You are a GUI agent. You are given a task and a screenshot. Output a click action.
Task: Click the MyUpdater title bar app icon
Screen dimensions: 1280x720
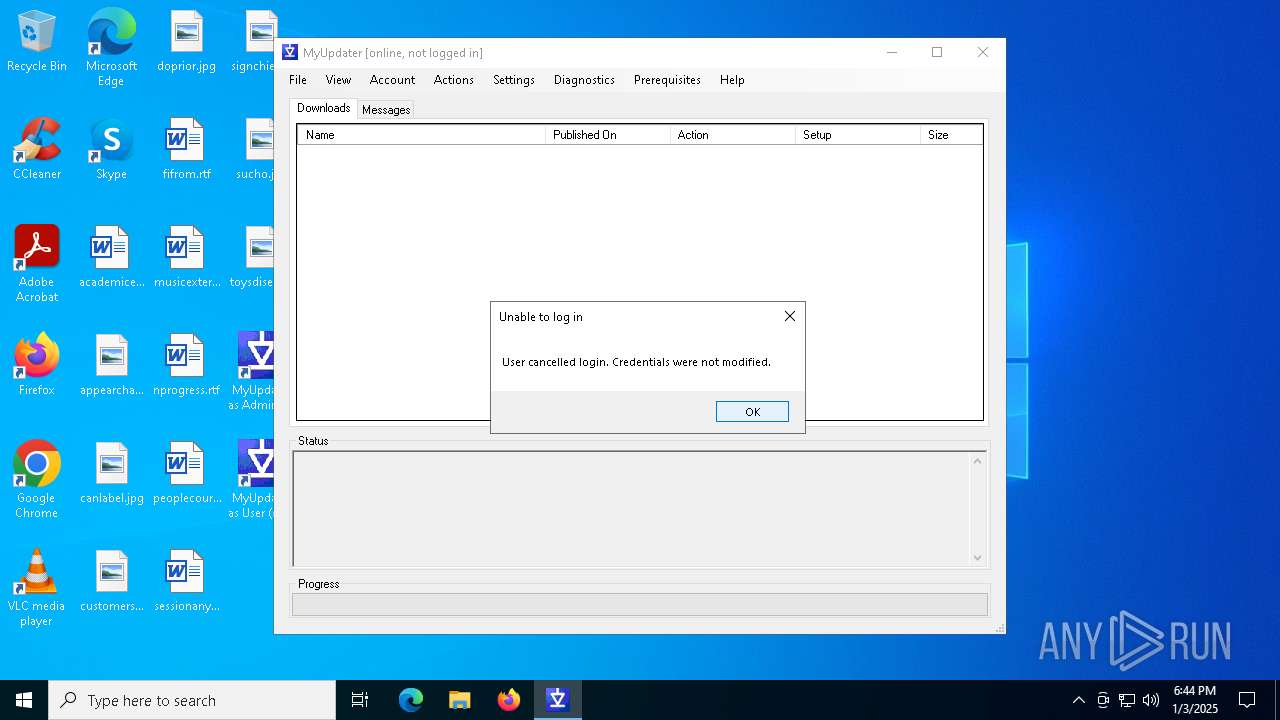click(290, 52)
